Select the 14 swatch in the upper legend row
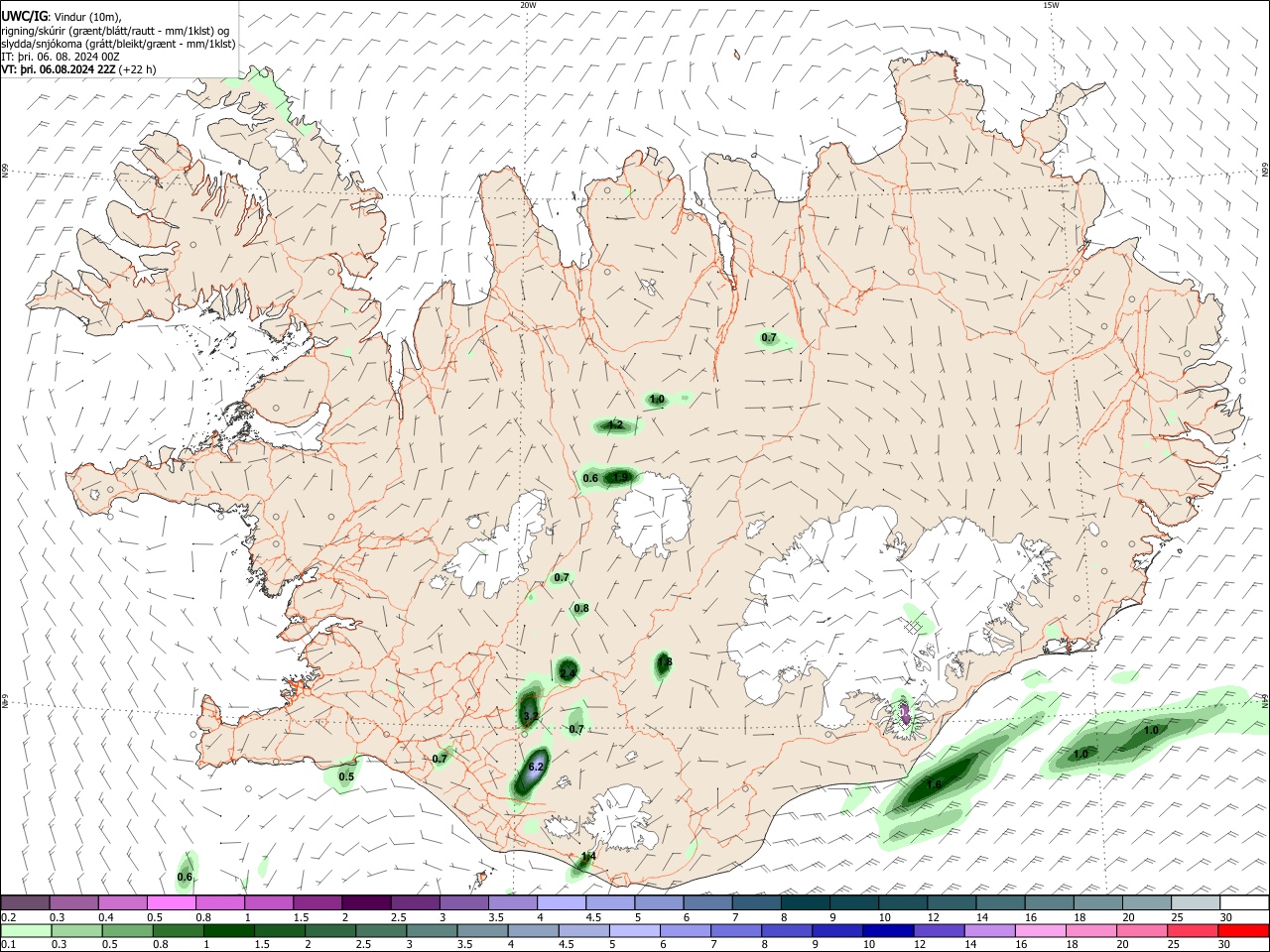Image resolution: width=1270 pixels, height=952 pixels. click(x=1000, y=902)
